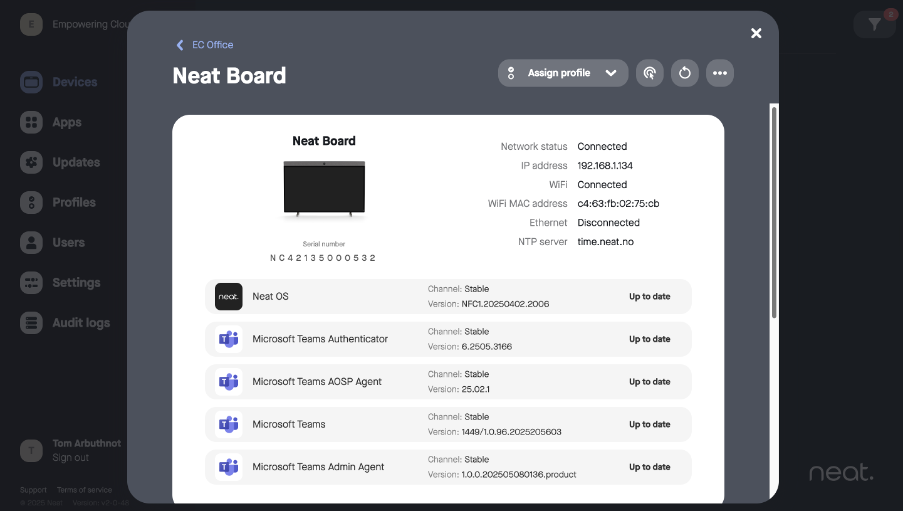Click Teams AOSP Agent Up to date status

click(650, 382)
